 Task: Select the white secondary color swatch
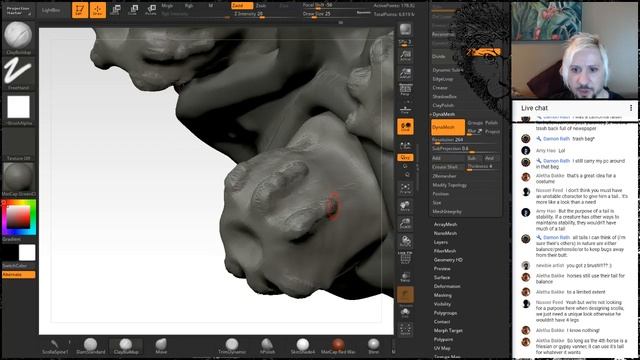coord(27,253)
